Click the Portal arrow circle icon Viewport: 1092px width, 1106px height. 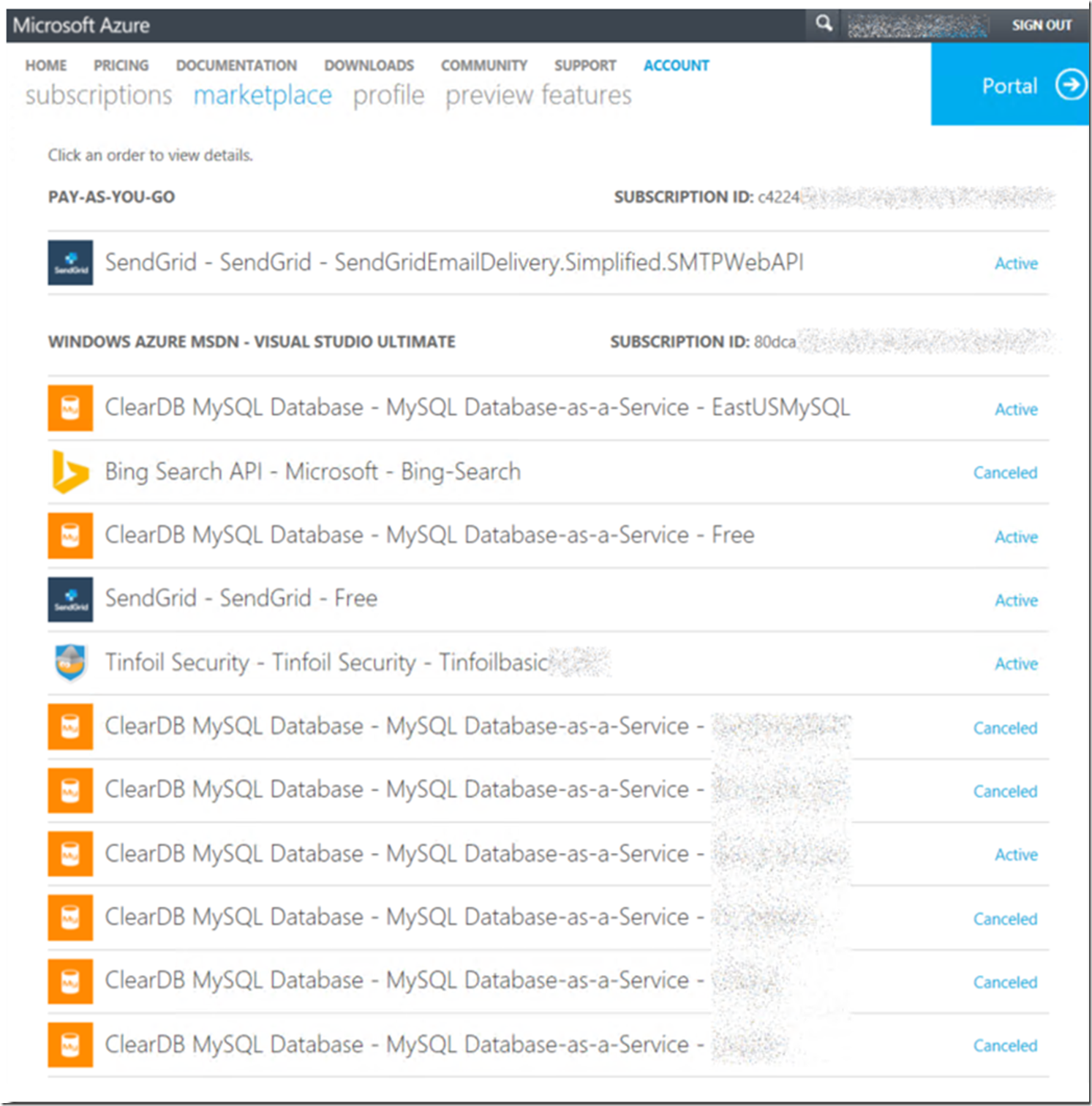tap(1070, 85)
